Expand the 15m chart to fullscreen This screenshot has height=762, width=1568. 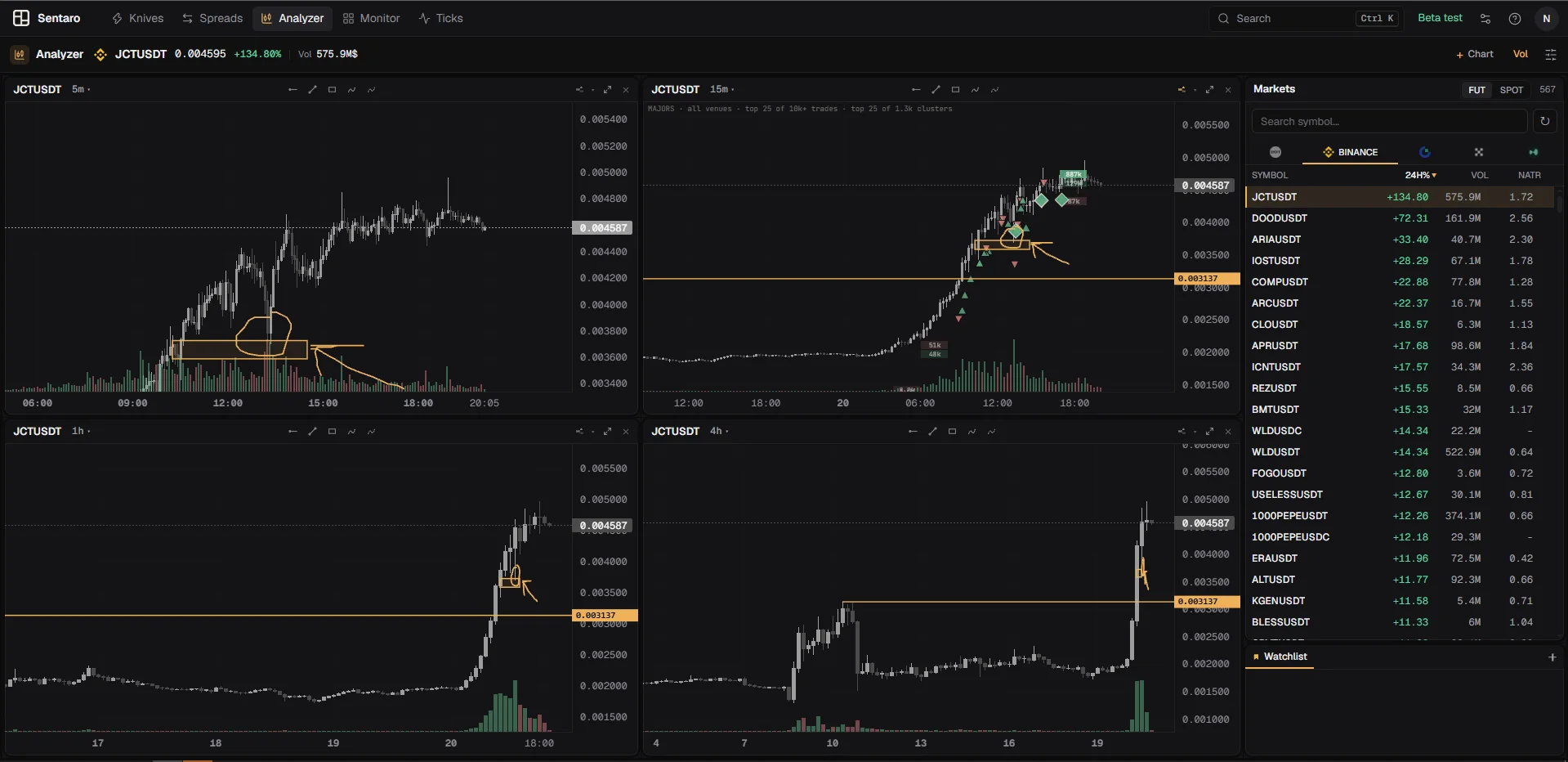coord(1209,90)
